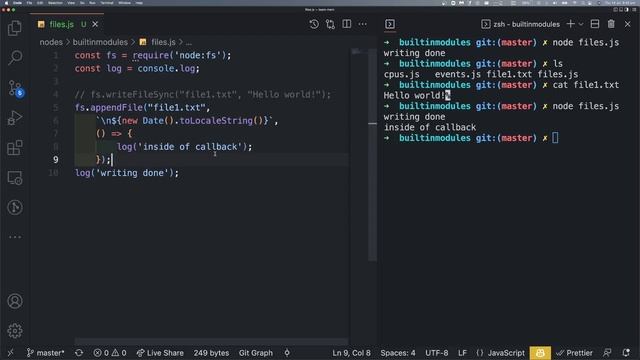Change file encoding UTF-8
This screenshot has width=640, height=360.
click(436, 353)
